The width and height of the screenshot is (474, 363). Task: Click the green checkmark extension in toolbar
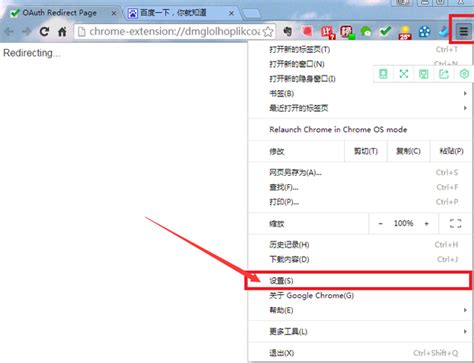coord(385,31)
